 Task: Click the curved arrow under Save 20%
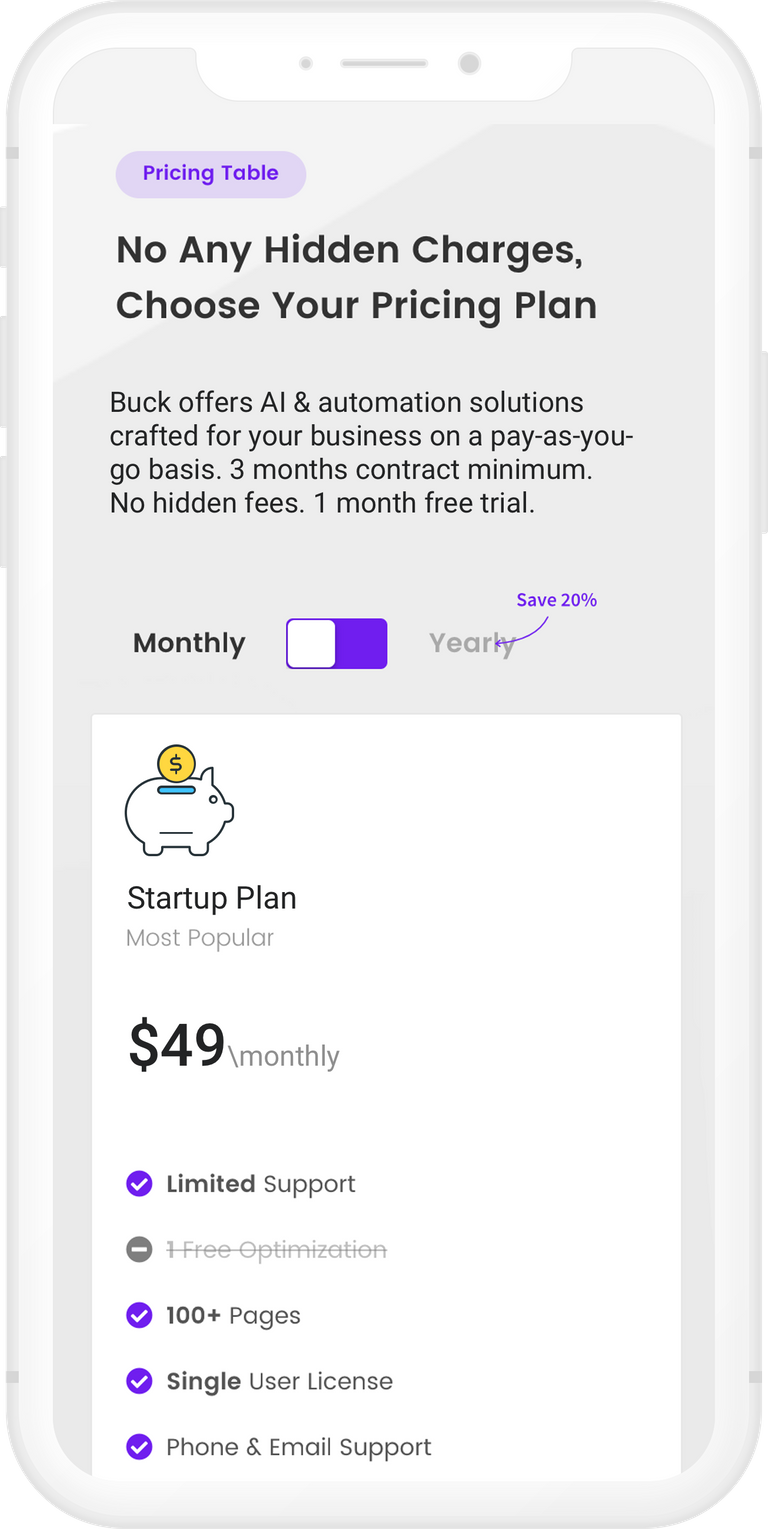(522, 631)
